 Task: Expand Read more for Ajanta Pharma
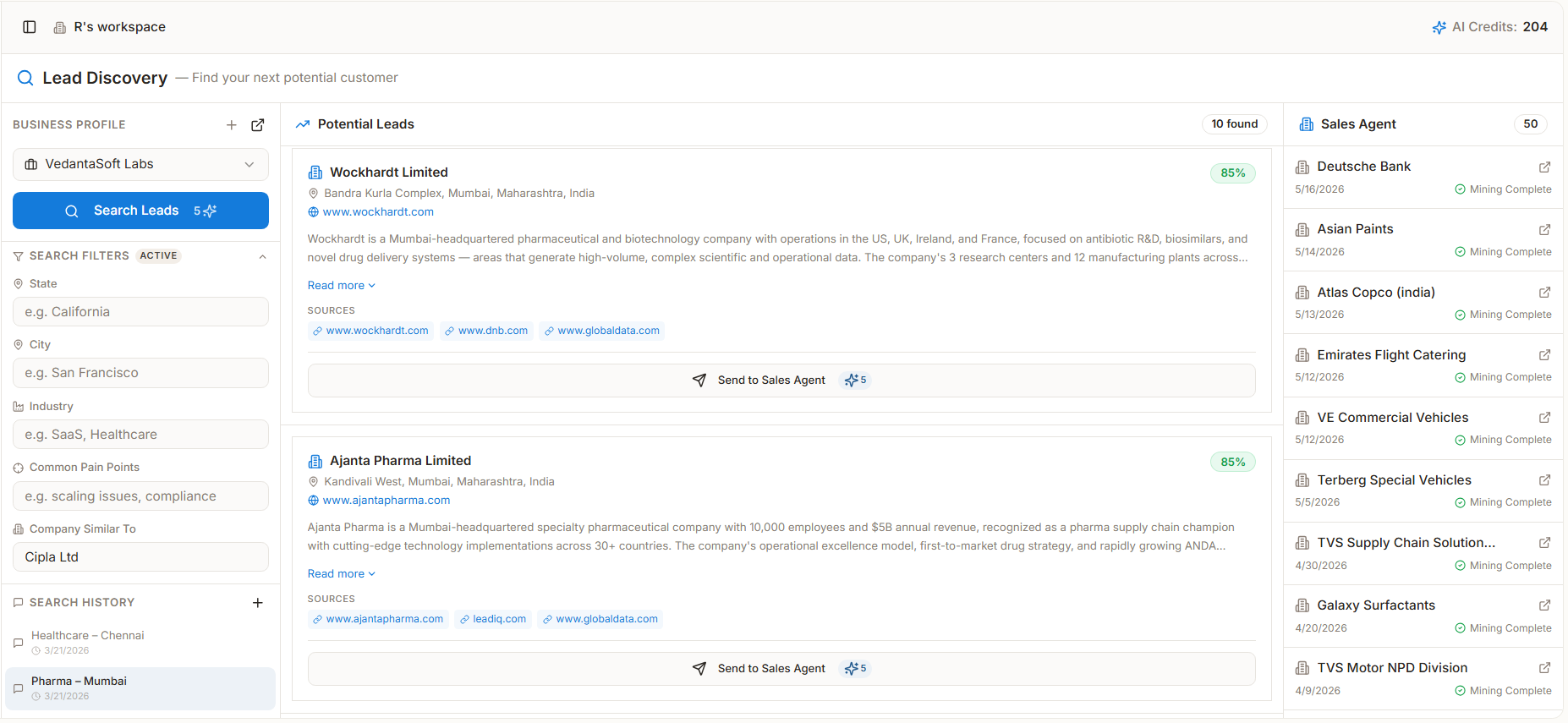342,574
